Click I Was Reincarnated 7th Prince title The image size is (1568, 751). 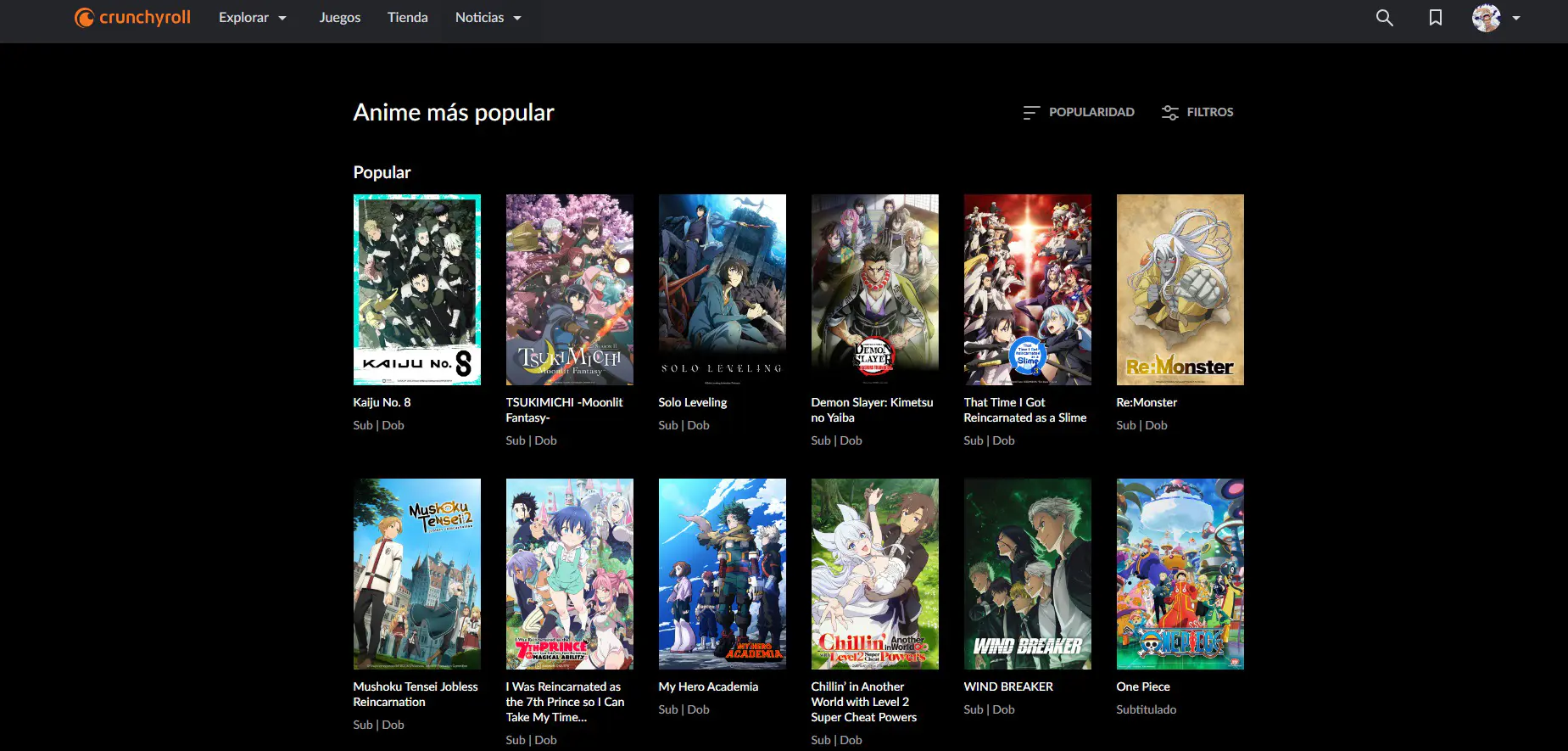pyautogui.click(x=566, y=702)
